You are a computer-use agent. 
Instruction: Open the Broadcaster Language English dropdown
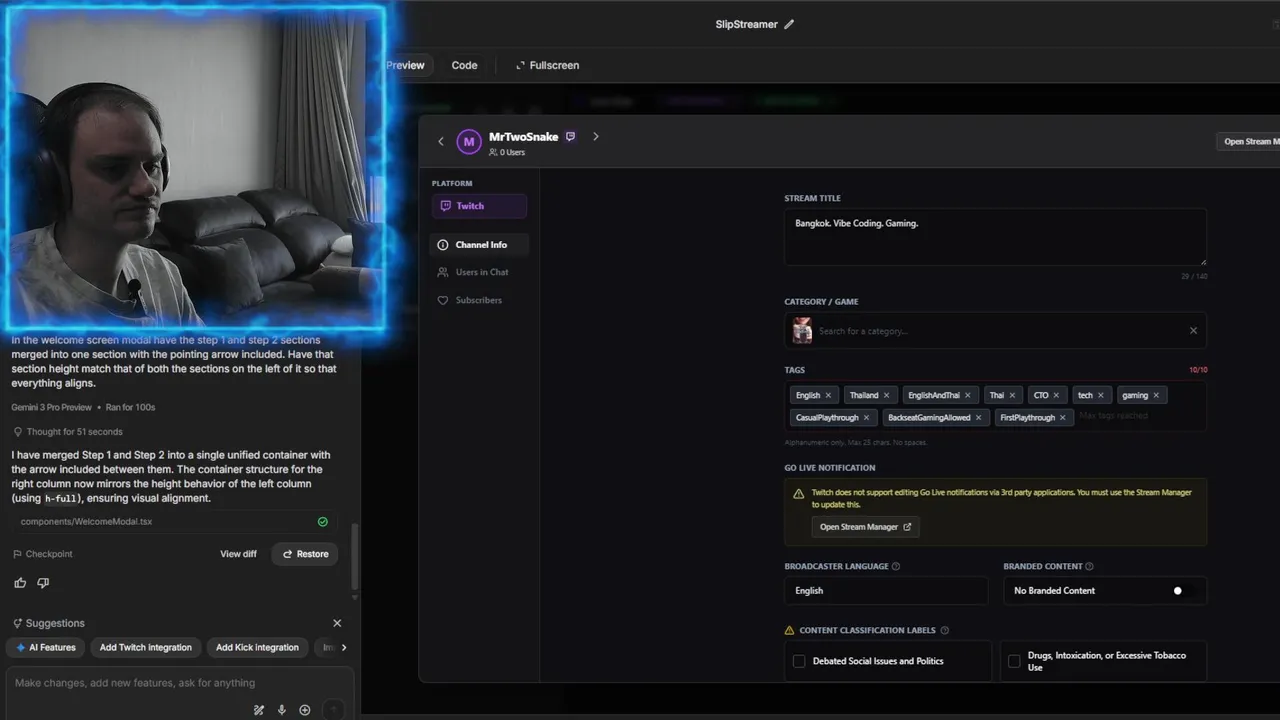[885, 591]
